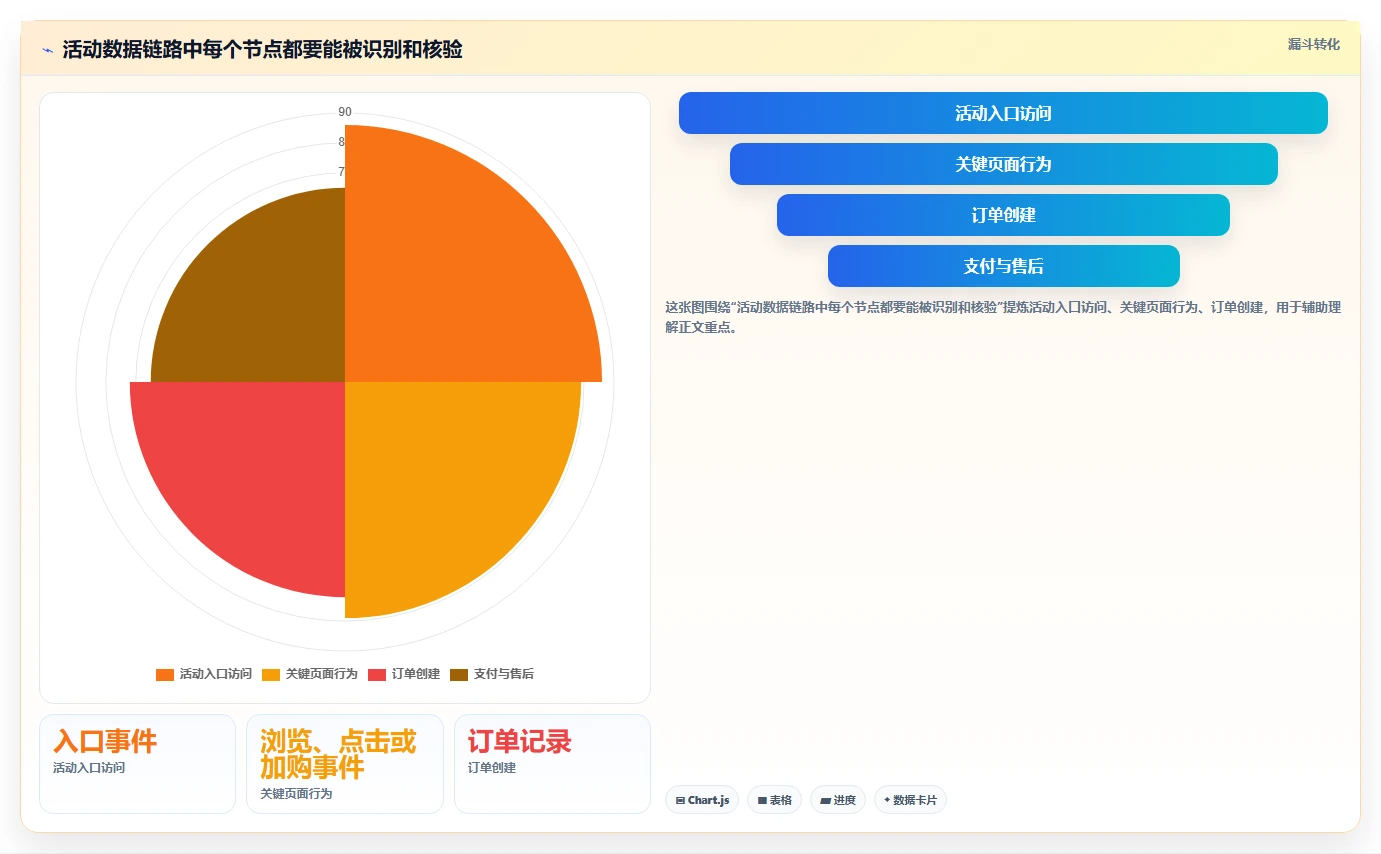Click 活动入口访问 legend label text
Image resolution: width=1381 pixels, height=854 pixels.
coord(215,674)
